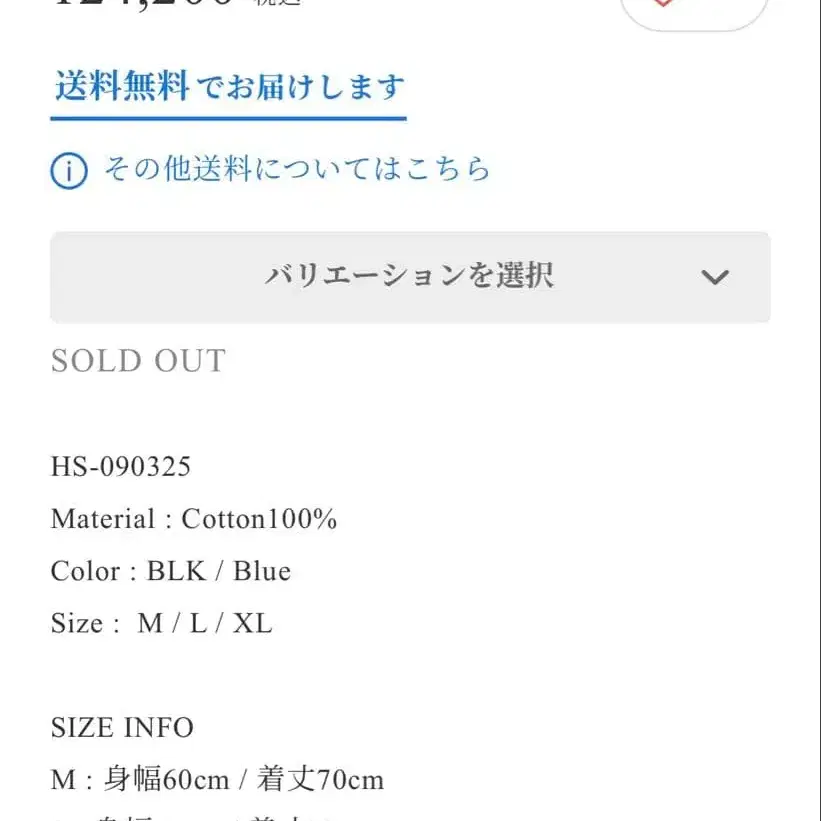Screen dimensions: 821x821
Task: Select the HS-090325 product code text
Action: [121, 467]
